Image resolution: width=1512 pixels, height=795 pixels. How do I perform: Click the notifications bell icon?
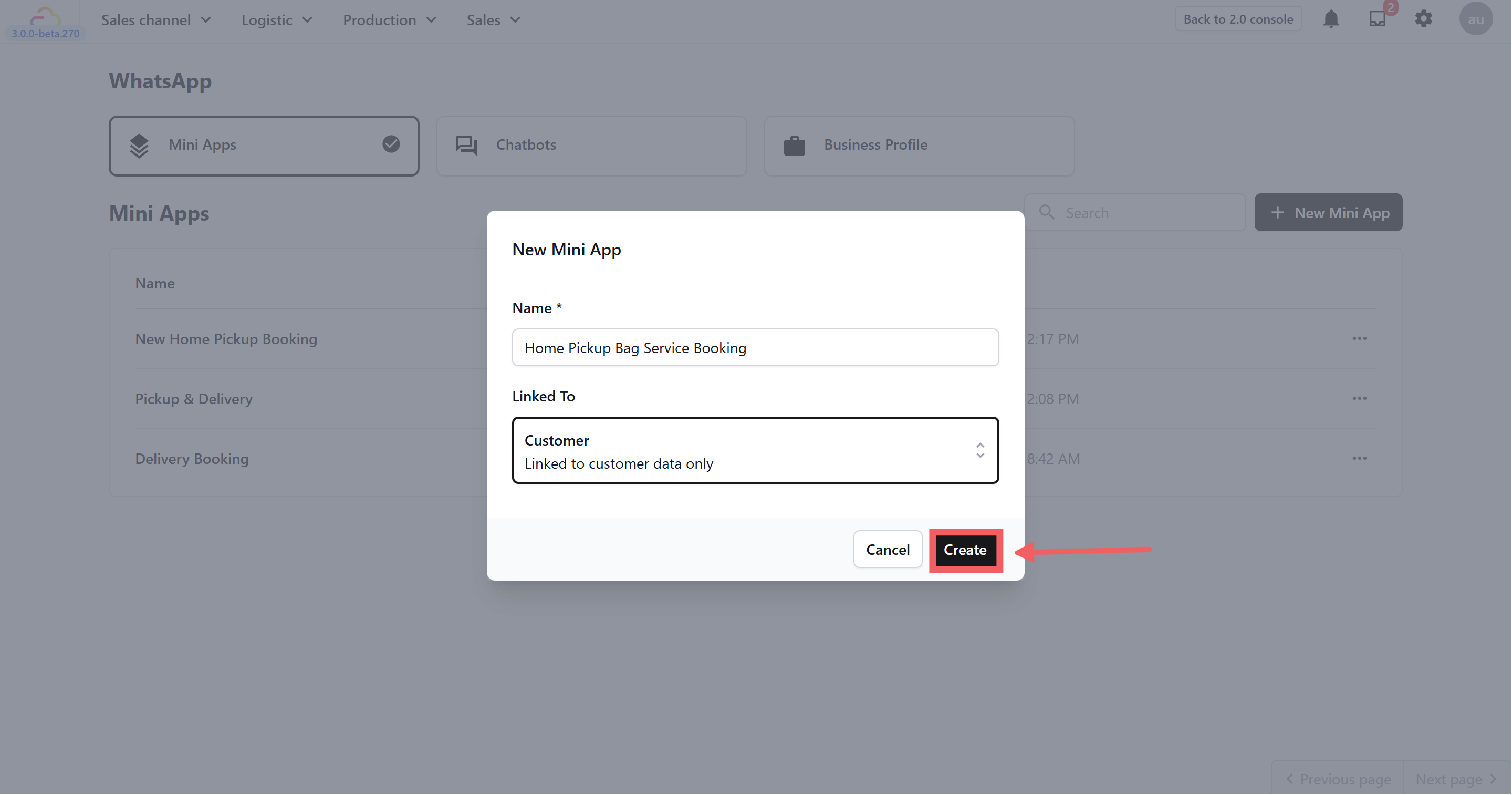(1331, 19)
